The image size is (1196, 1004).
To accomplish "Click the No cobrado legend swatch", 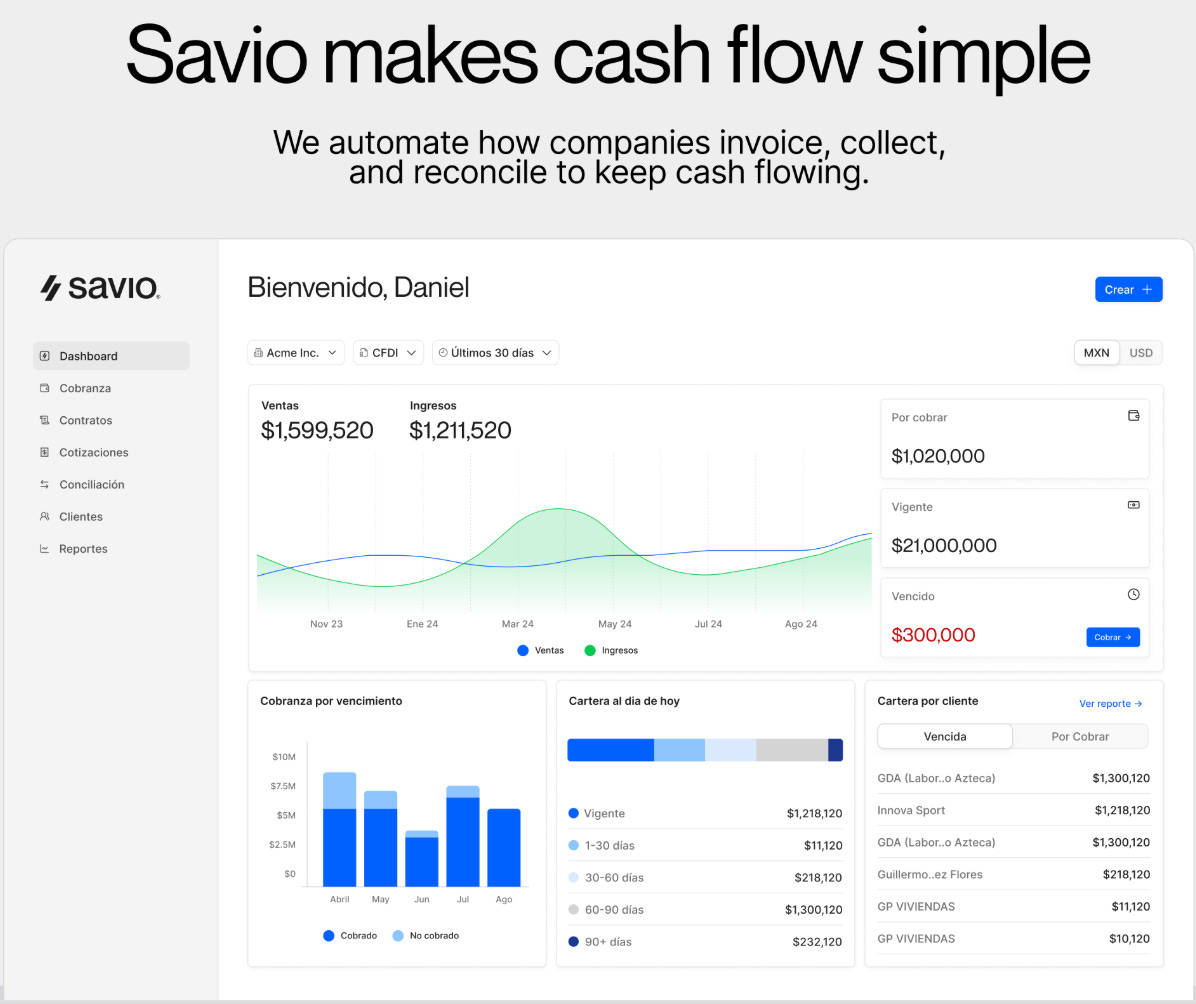I will (x=397, y=935).
